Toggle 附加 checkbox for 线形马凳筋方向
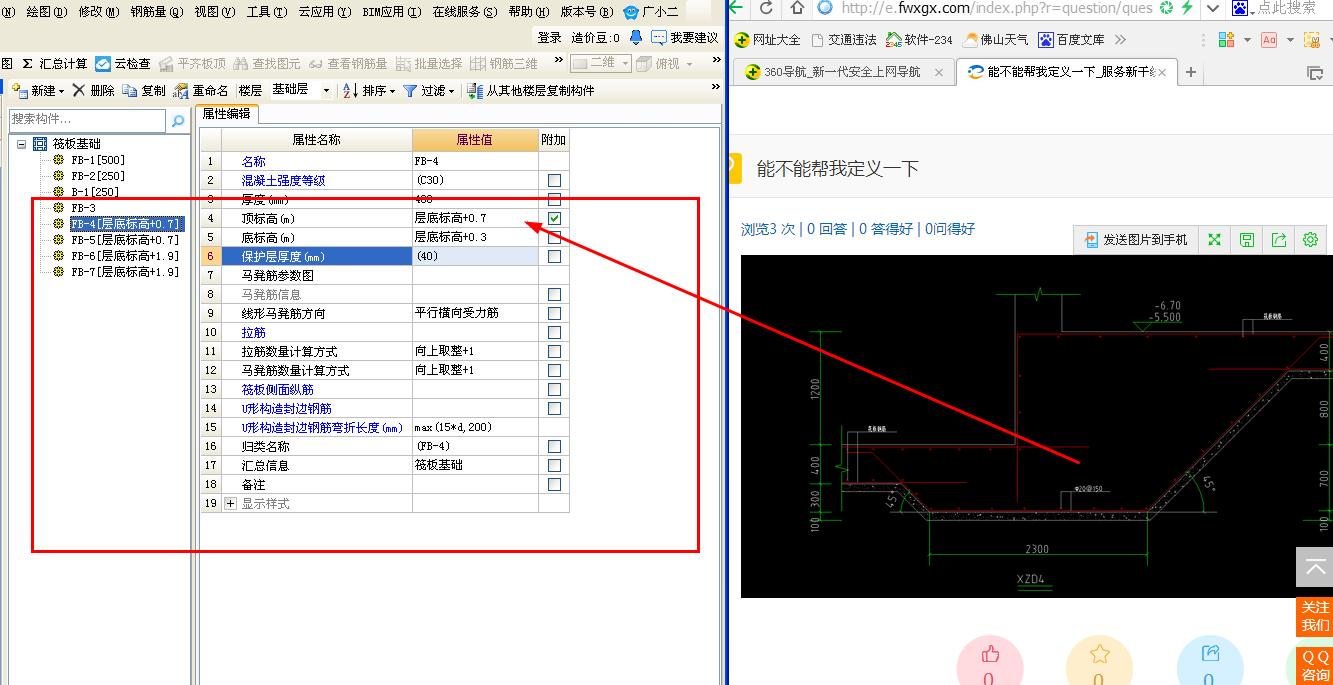 554,314
